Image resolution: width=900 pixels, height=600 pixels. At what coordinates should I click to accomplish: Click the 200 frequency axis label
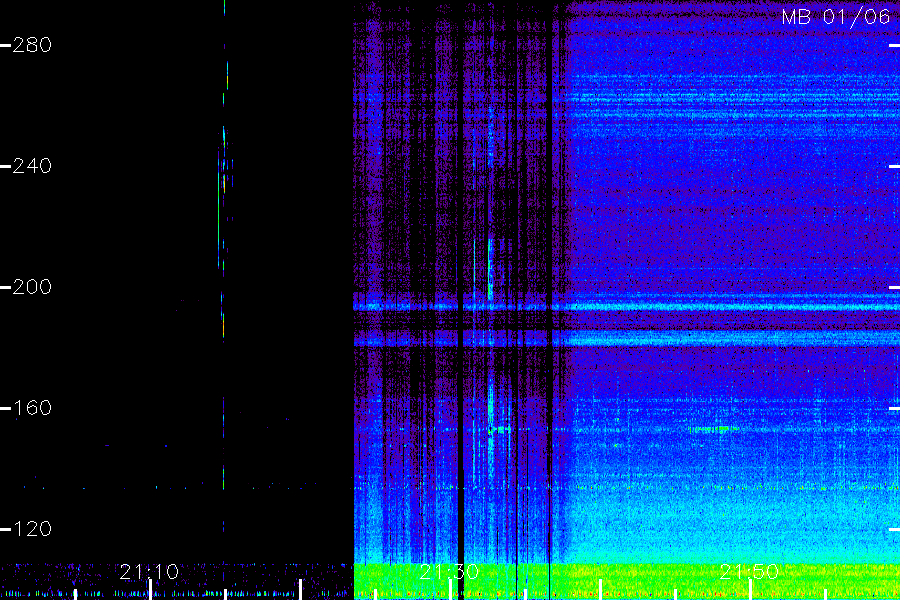32,287
